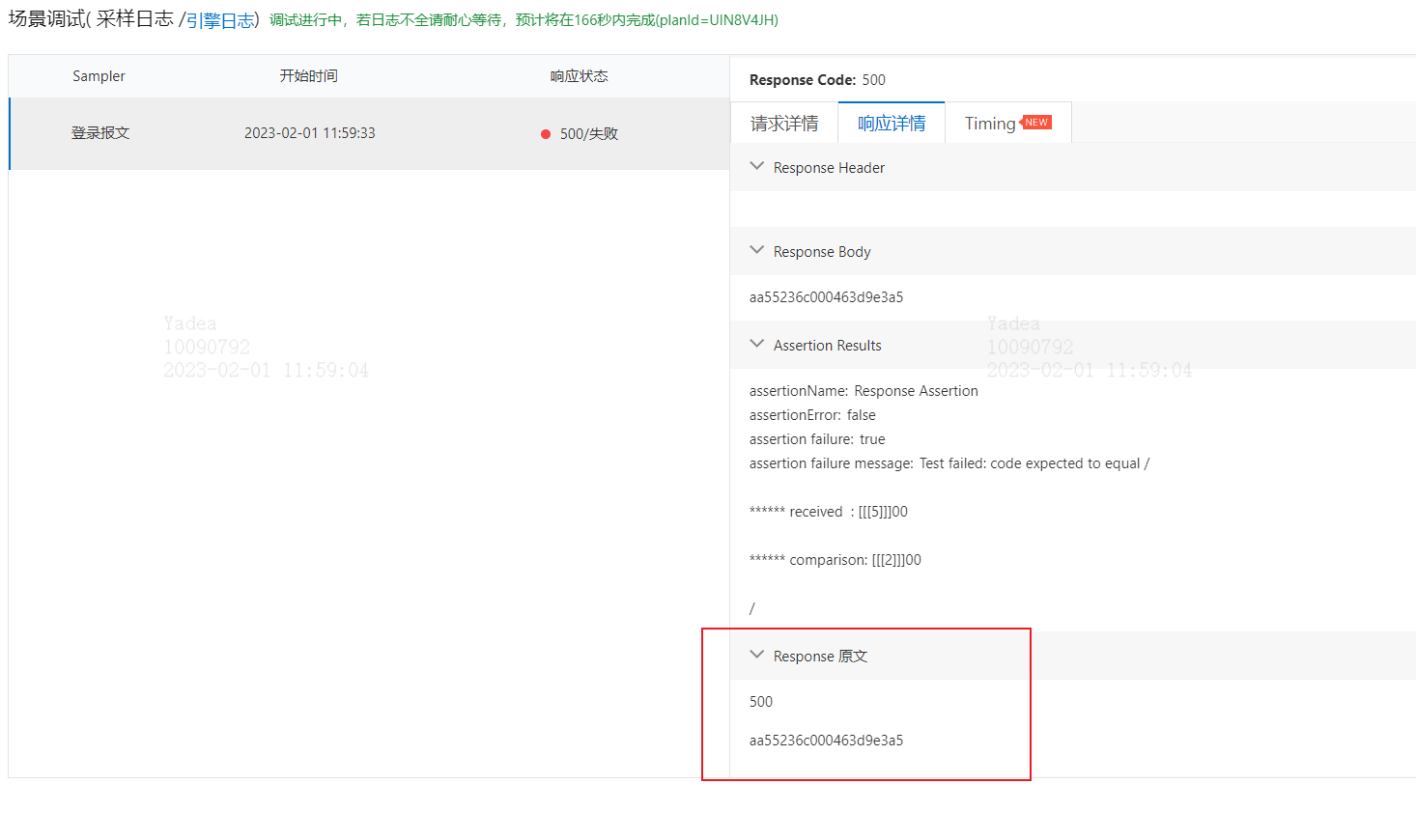
Task: Click the Sampler column header
Action: (99, 76)
